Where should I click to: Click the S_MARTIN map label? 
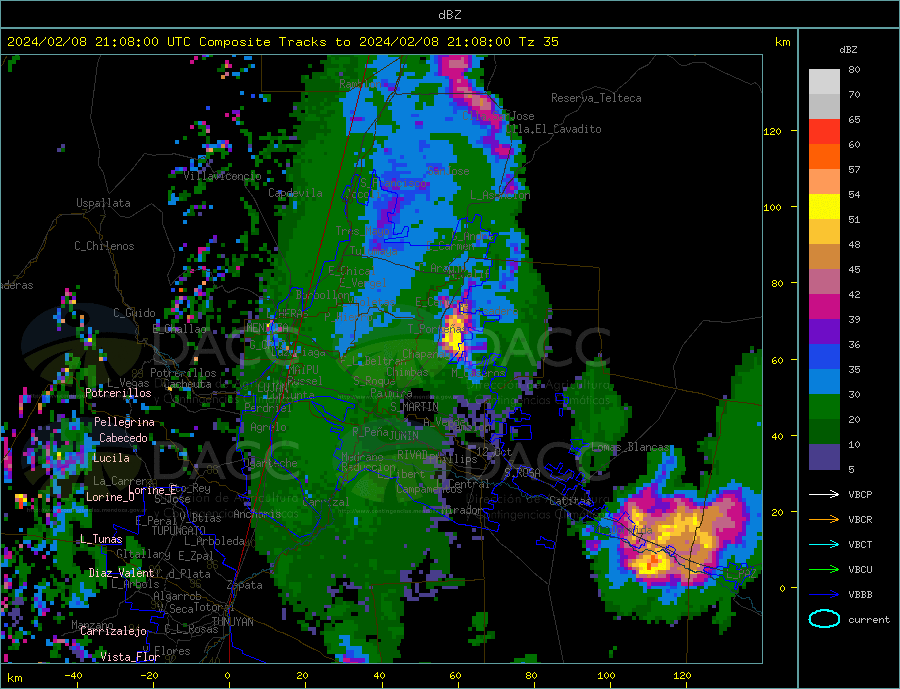click(414, 407)
